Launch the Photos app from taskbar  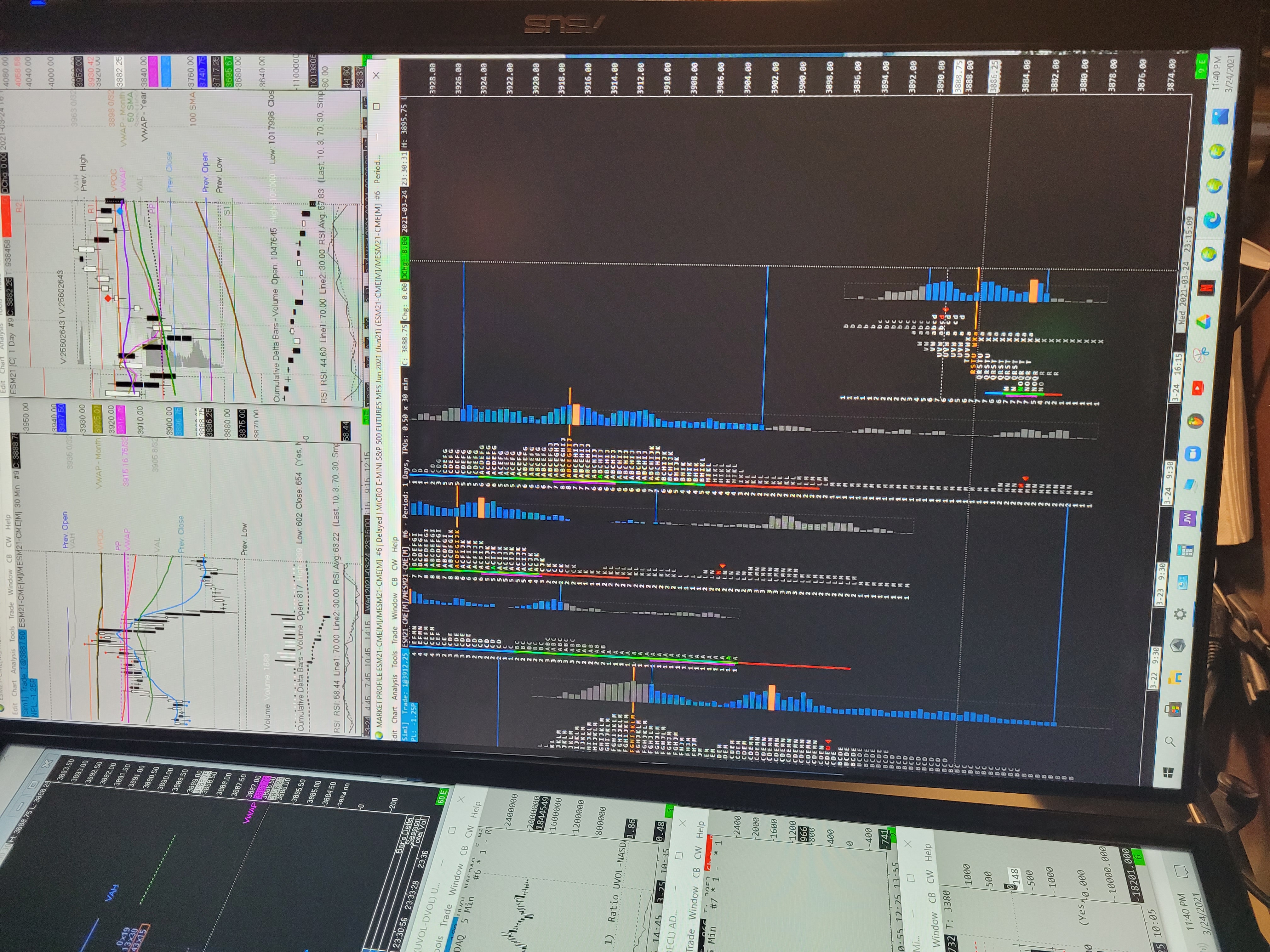pyautogui.click(x=1220, y=116)
